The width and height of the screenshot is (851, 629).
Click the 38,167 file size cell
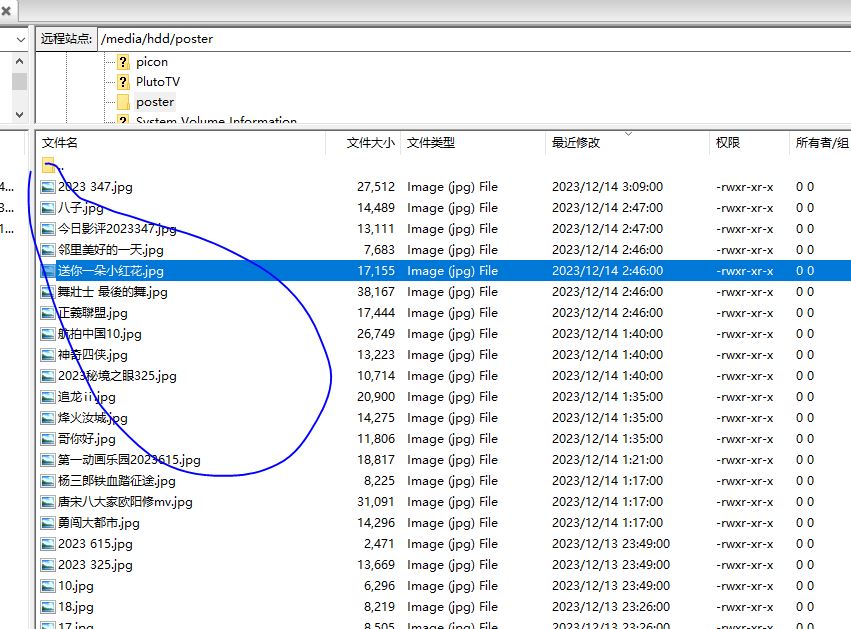tap(376, 292)
